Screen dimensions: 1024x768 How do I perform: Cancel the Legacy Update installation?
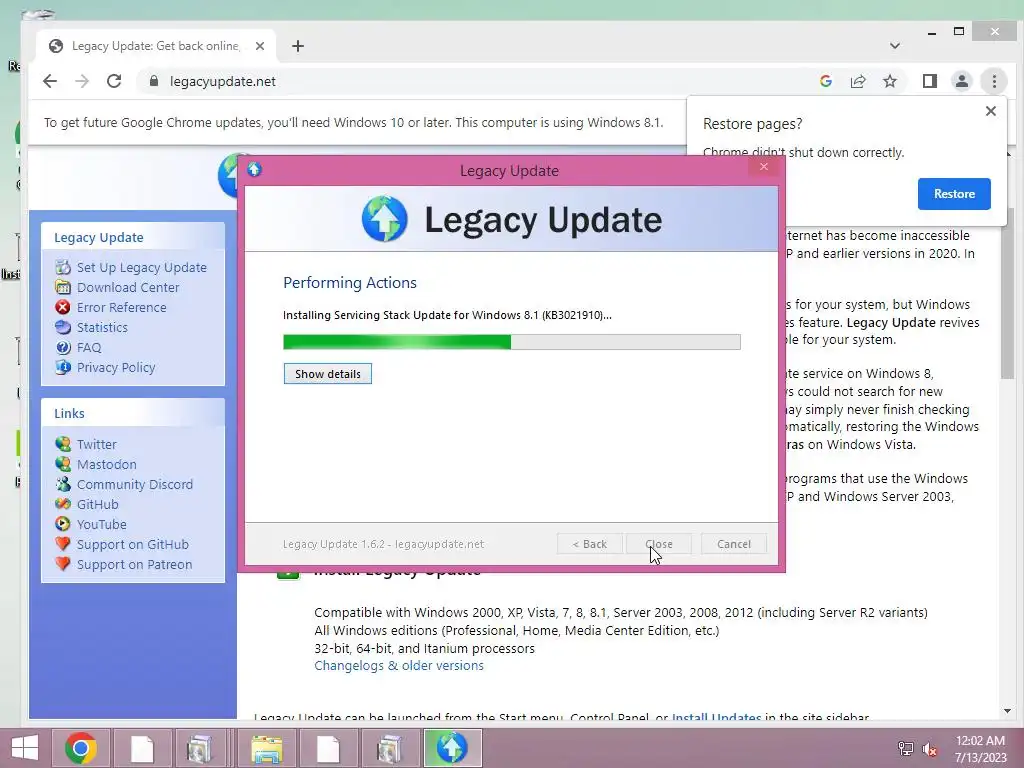(x=734, y=544)
